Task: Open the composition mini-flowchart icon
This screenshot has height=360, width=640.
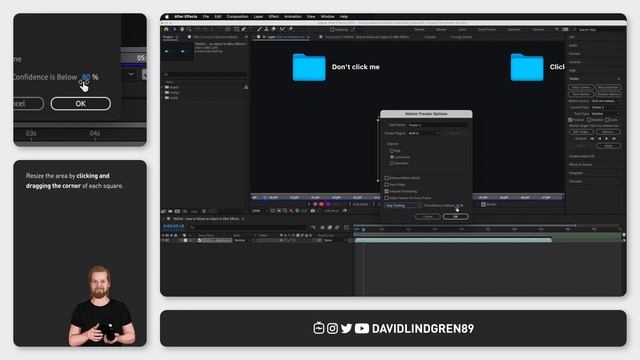Action: coord(313,227)
